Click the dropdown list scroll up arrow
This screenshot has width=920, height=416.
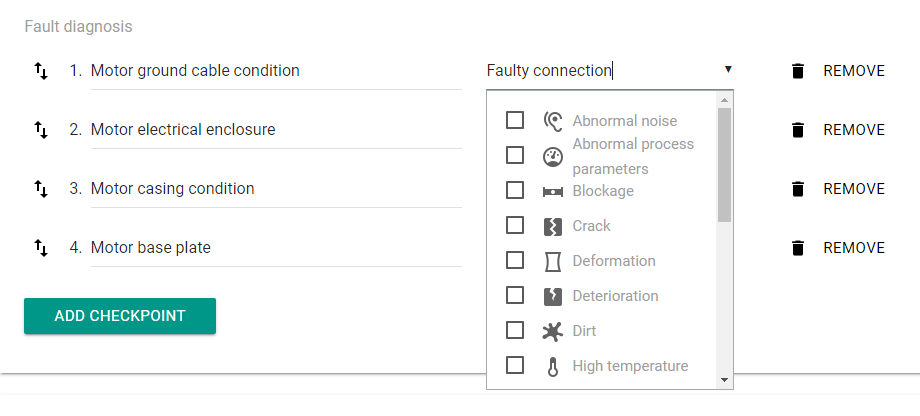[x=724, y=100]
